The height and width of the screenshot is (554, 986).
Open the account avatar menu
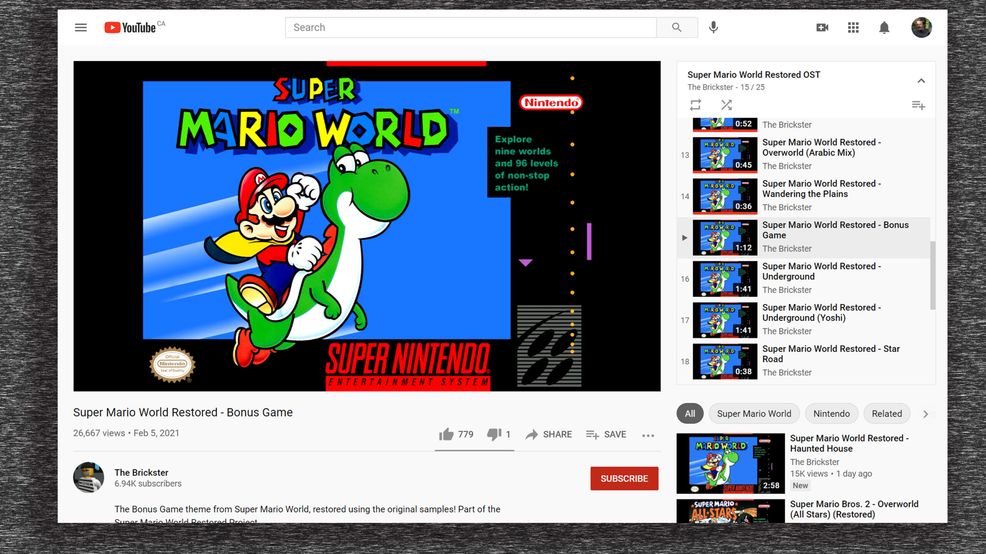point(921,28)
